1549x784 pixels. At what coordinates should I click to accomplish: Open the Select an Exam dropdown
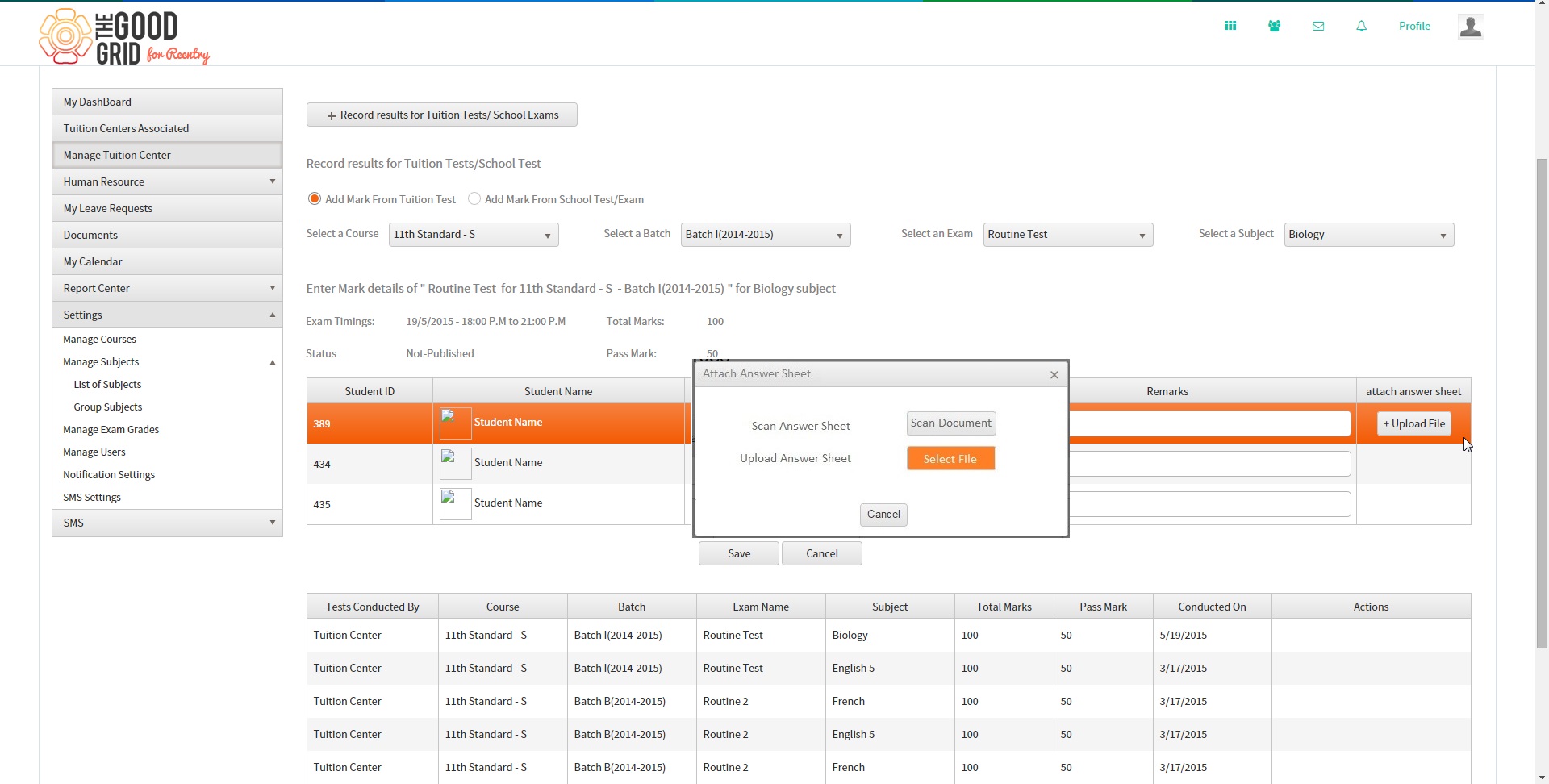[1068, 235]
